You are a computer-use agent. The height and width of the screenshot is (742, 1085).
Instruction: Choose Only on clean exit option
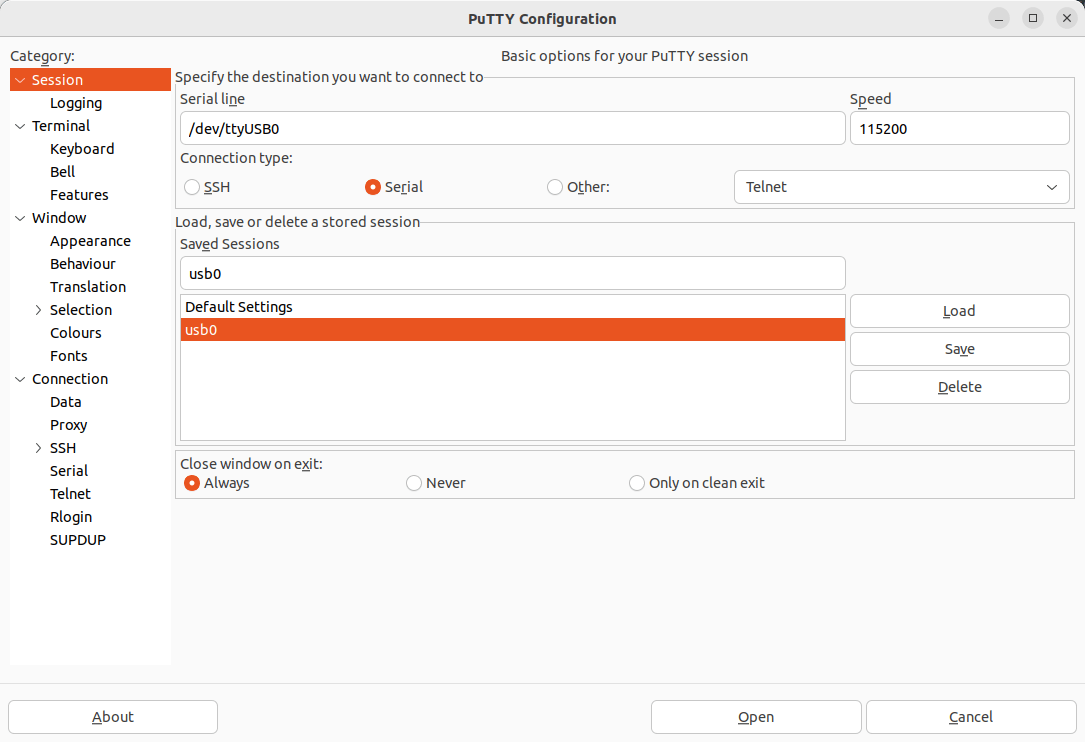point(637,482)
